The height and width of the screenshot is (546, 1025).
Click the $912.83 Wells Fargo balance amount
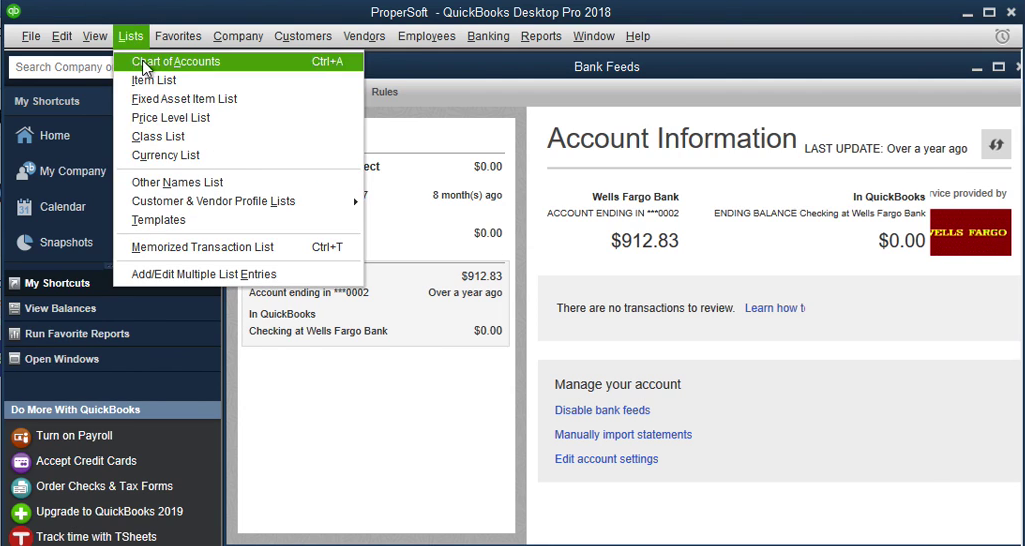pos(645,241)
